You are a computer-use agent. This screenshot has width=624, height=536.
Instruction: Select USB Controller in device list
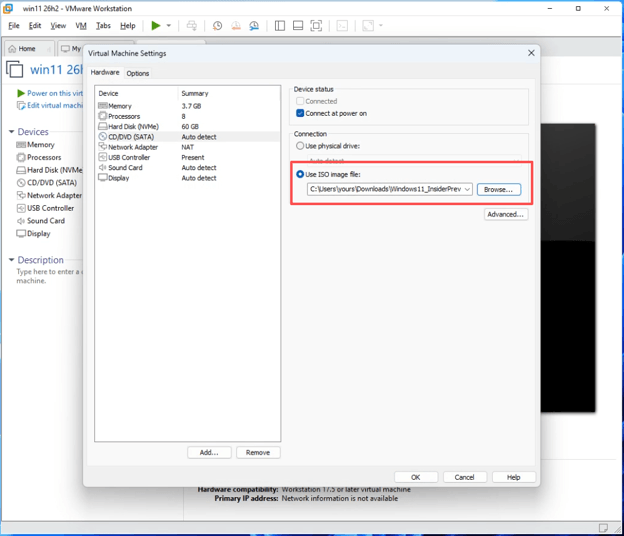coord(187,158)
